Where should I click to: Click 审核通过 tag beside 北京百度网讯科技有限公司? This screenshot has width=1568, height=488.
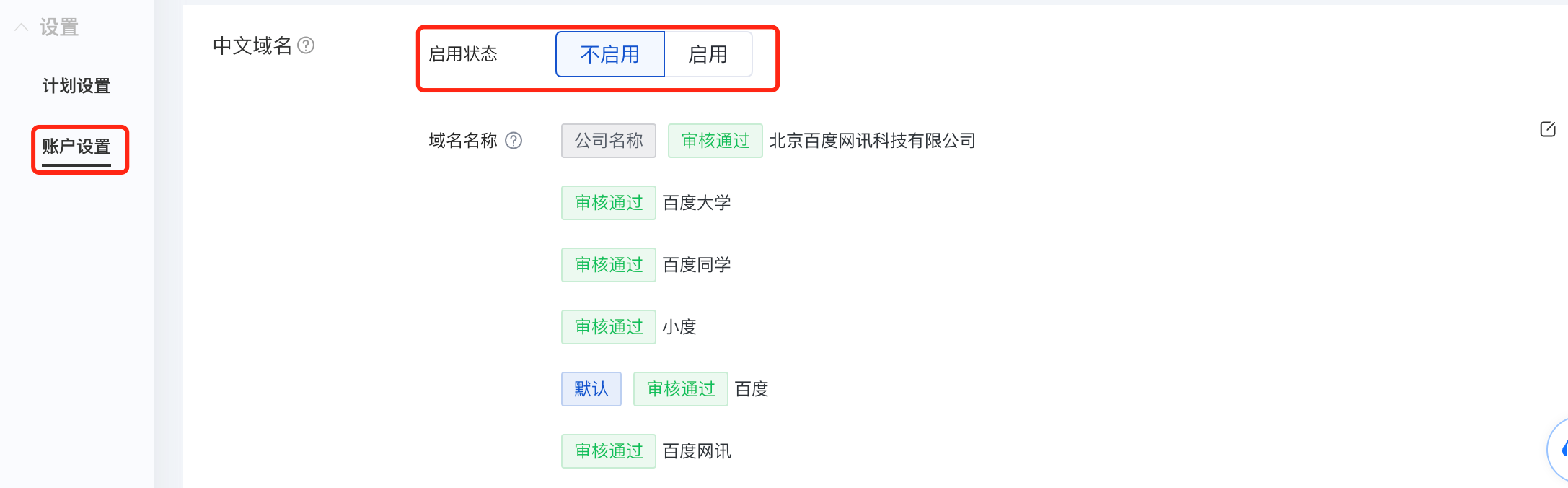coord(715,141)
